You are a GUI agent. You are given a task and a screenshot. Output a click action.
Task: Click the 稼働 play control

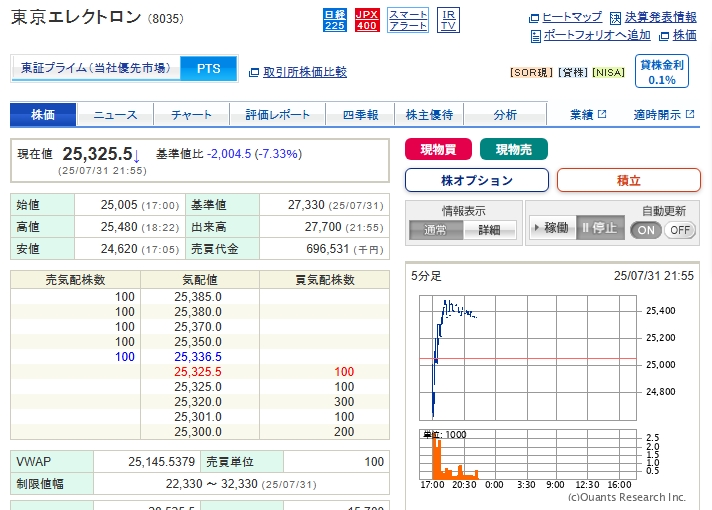click(x=553, y=228)
